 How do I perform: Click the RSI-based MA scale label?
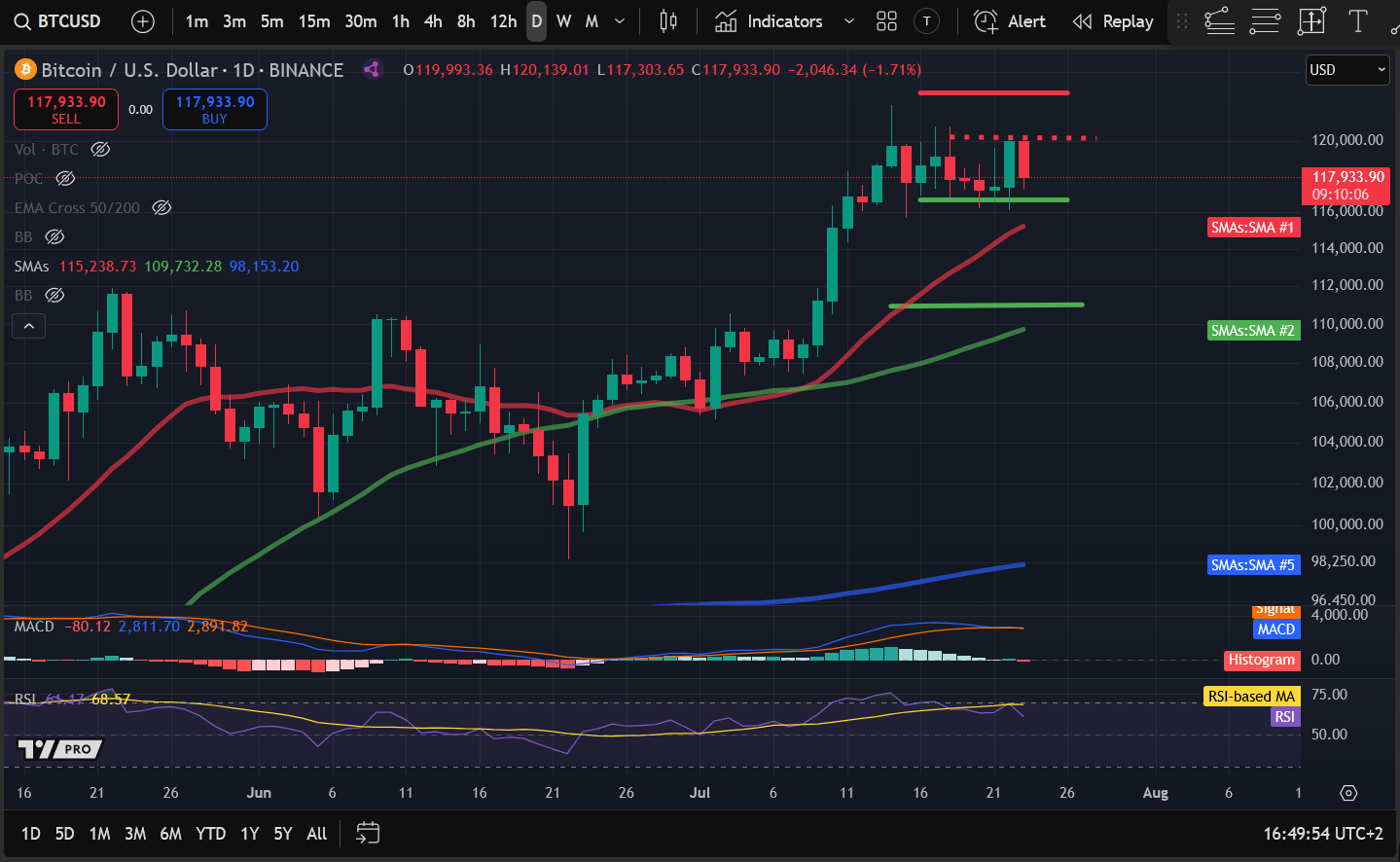tap(1251, 697)
